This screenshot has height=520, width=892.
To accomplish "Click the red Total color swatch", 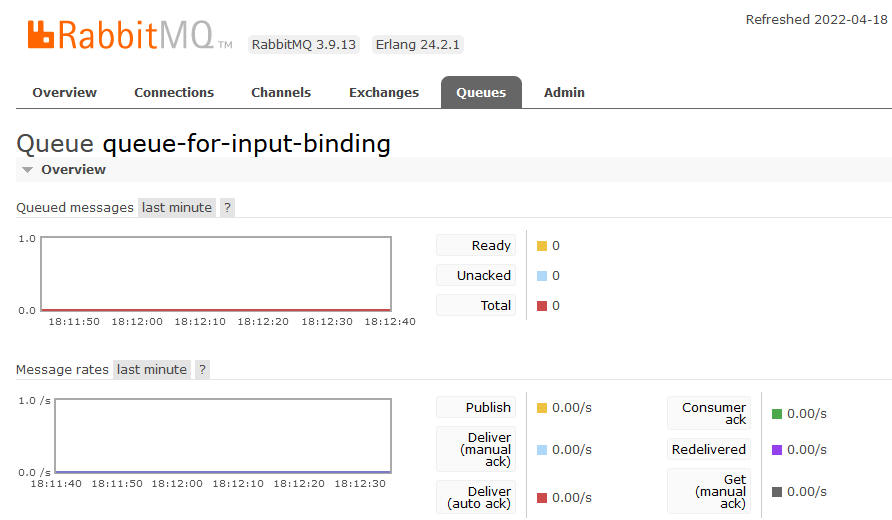I will (x=542, y=306).
